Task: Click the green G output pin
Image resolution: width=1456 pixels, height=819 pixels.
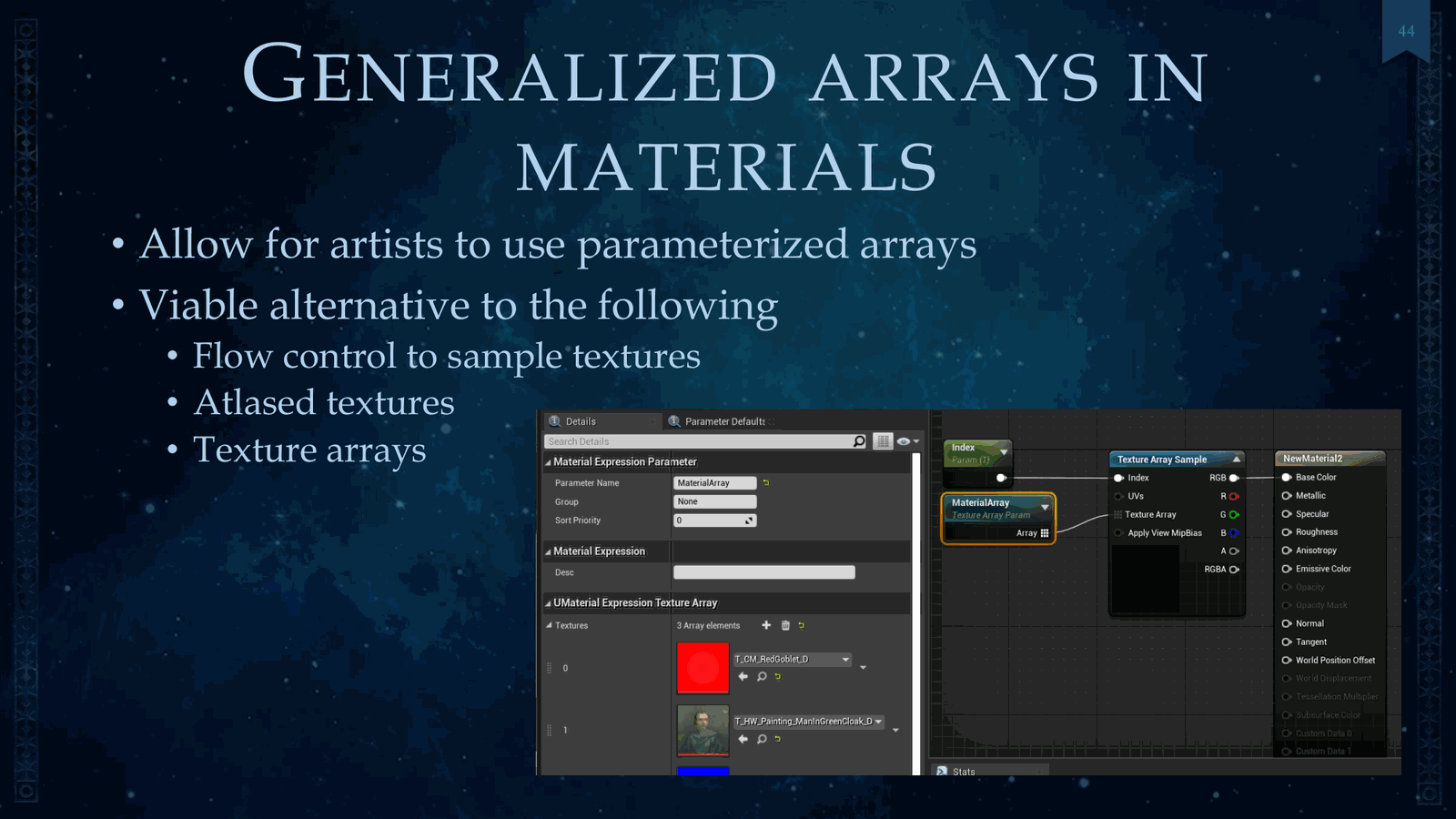Action: coord(1234,514)
